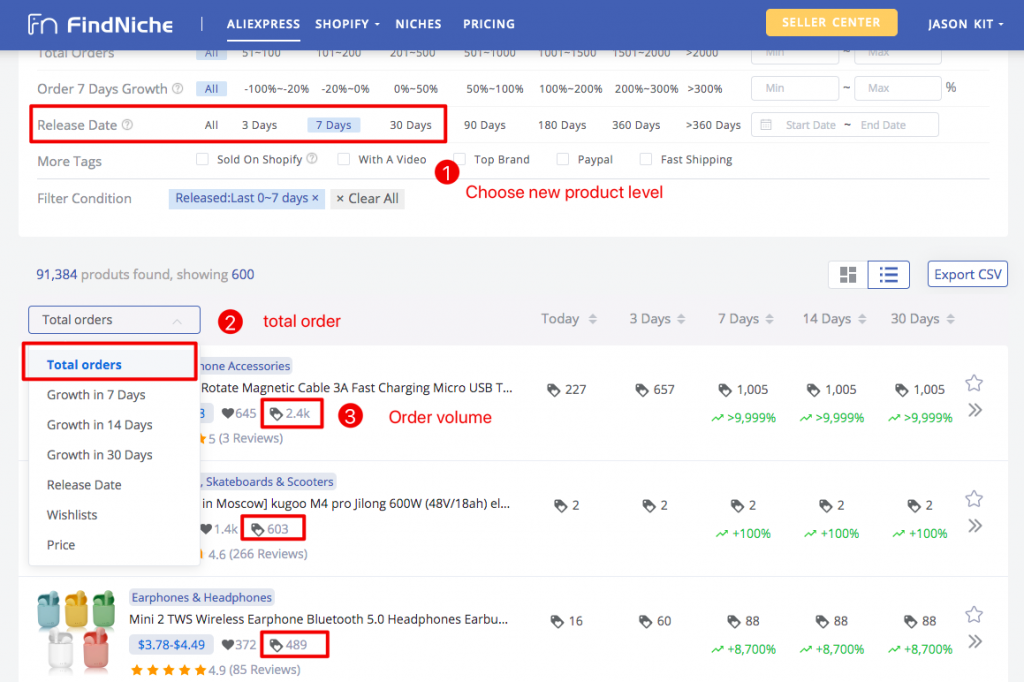Sort by 14 Days column arrows
The height and width of the screenshot is (682, 1024).
[862, 319]
